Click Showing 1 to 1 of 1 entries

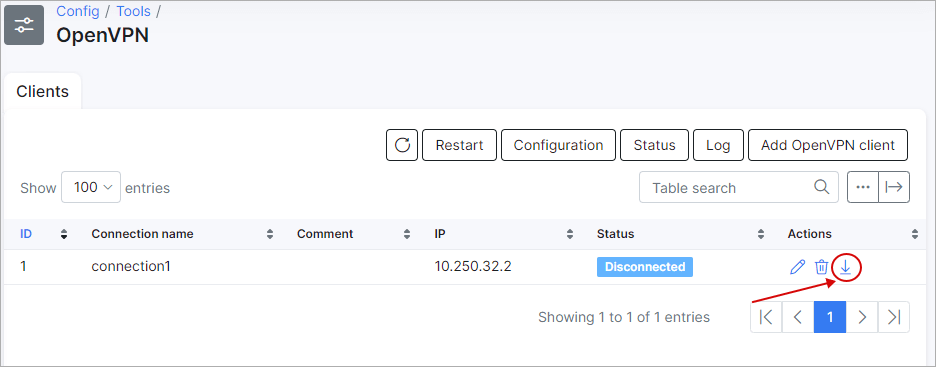pos(624,317)
